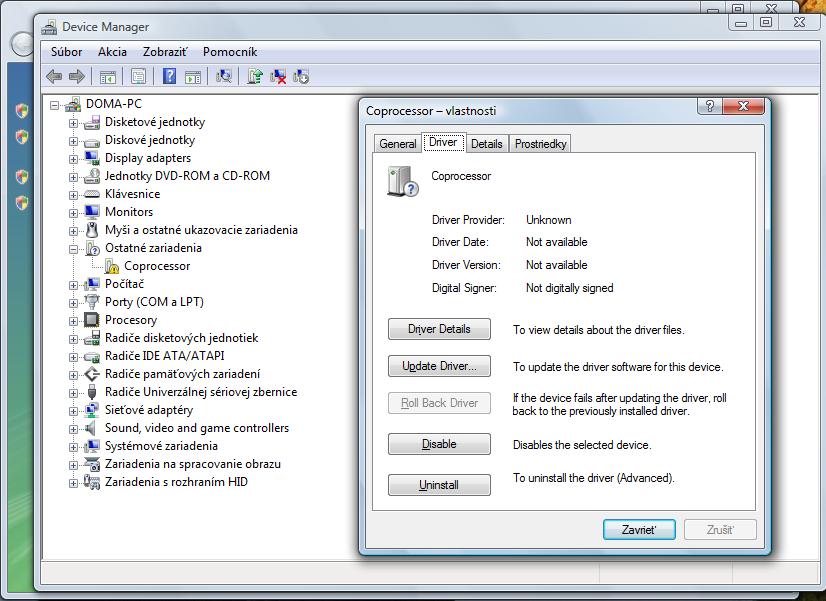This screenshot has height=601, width=826.
Task: Expand the Systémové zariadenia node
Action: tap(73, 447)
